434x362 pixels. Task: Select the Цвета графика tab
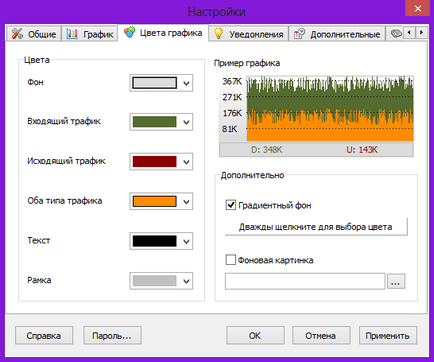(163, 33)
